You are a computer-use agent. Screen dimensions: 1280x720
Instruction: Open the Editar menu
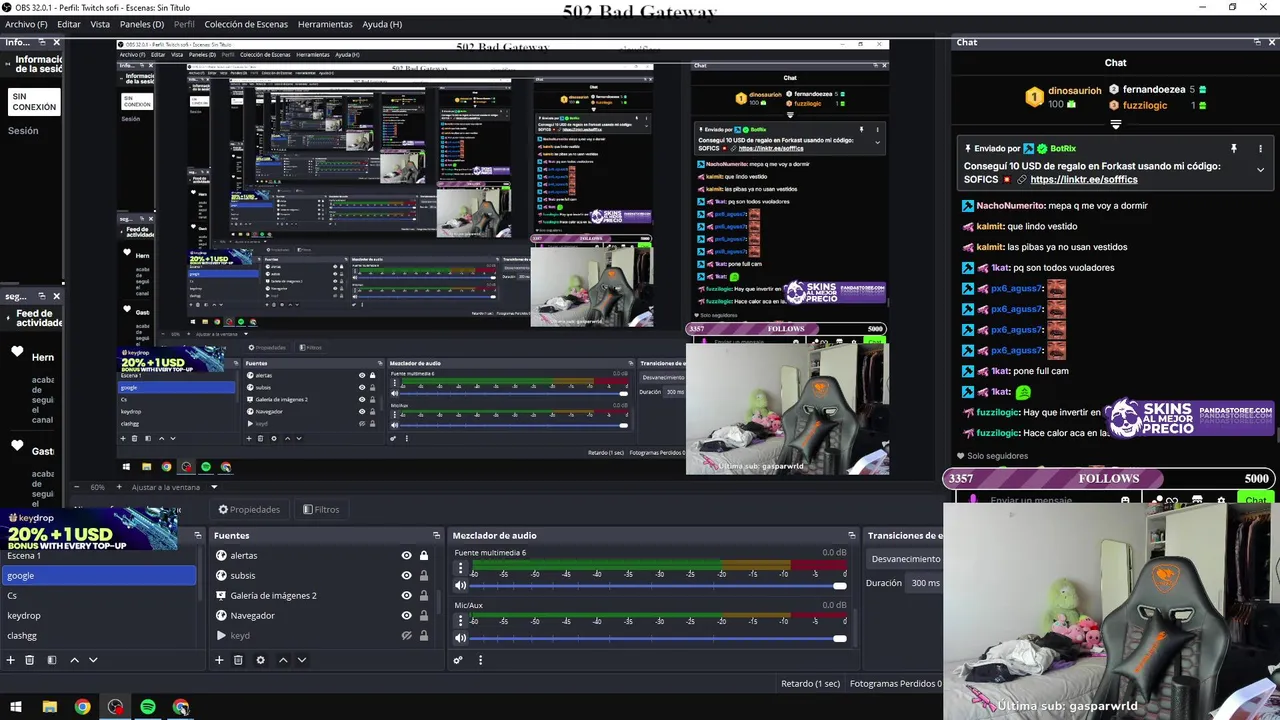tap(69, 24)
